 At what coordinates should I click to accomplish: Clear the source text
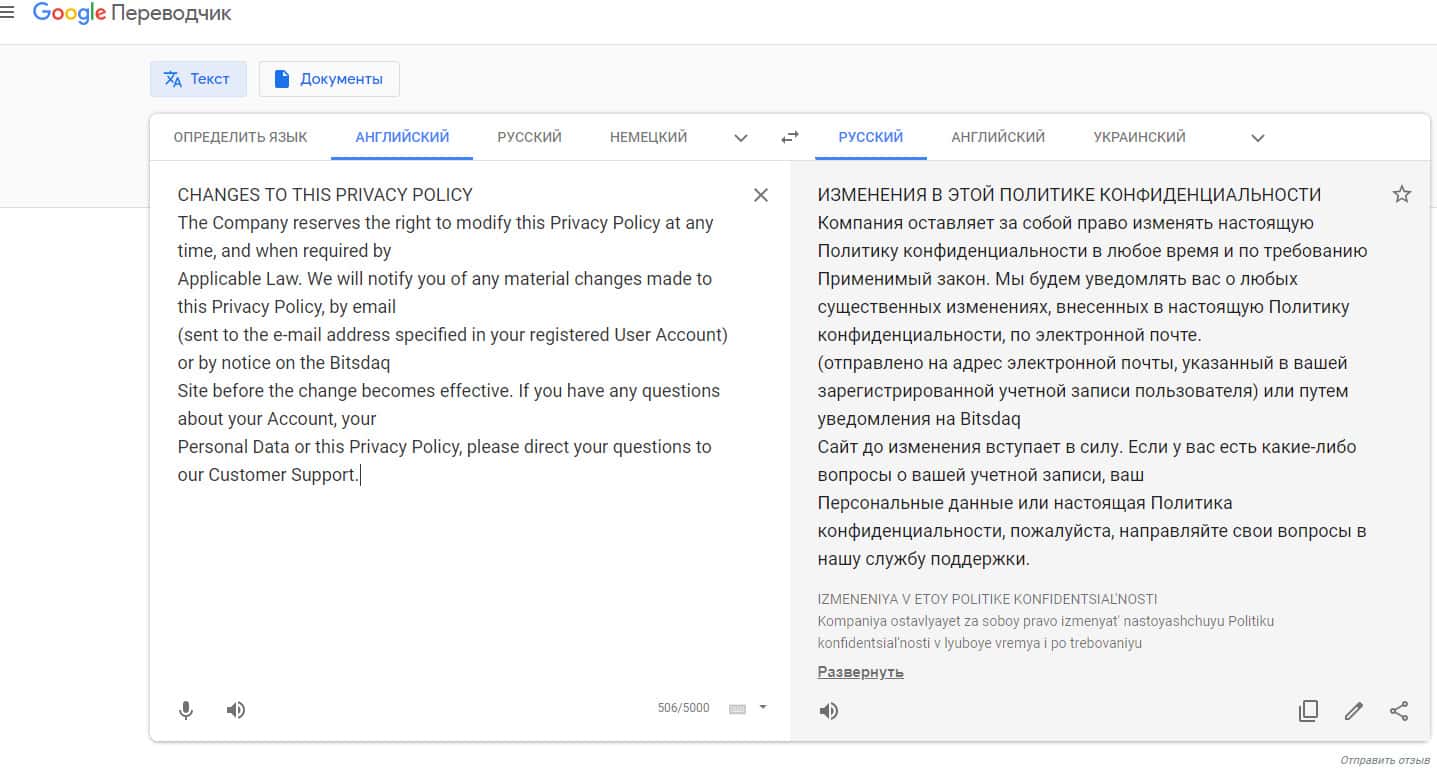tap(761, 195)
